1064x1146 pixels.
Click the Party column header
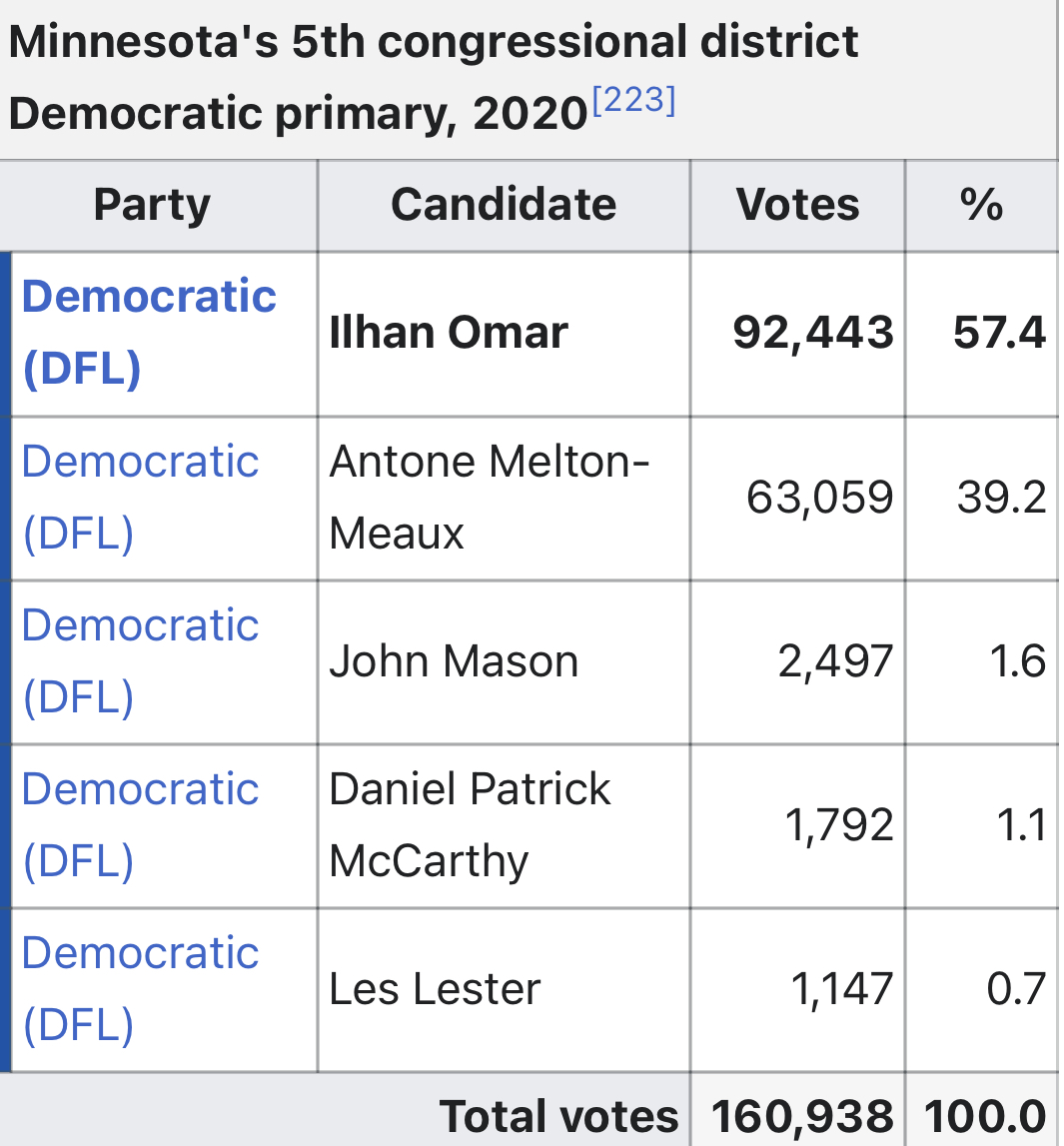coord(153,205)
